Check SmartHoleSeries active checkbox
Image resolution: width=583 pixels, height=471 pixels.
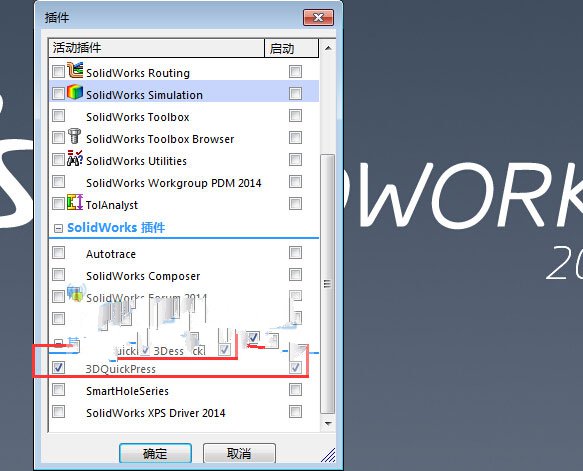(x=58, y=390)
